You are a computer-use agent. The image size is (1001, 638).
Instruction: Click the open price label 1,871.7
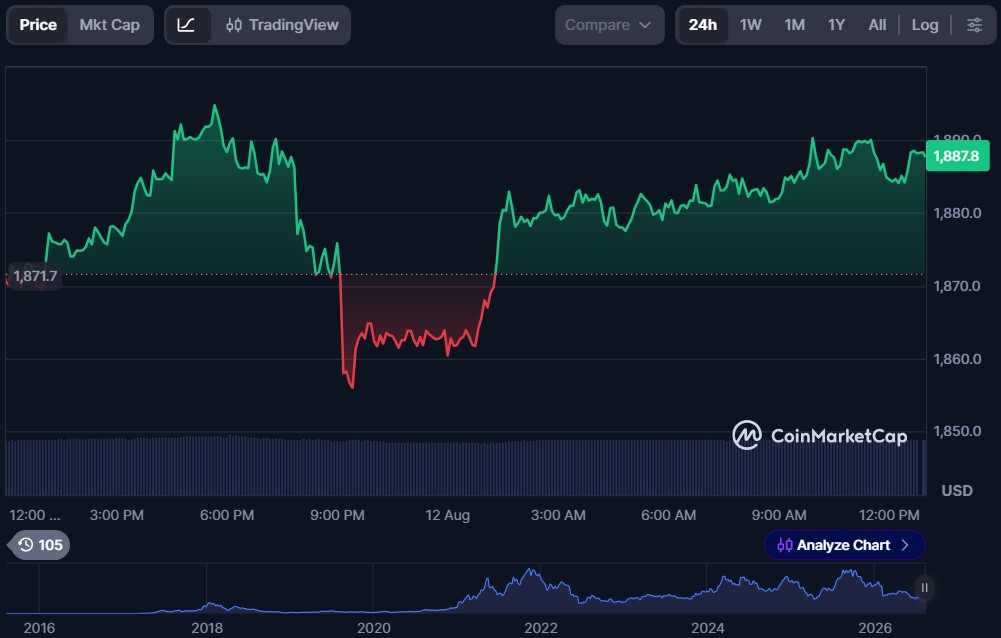click(x=35, y=276)
